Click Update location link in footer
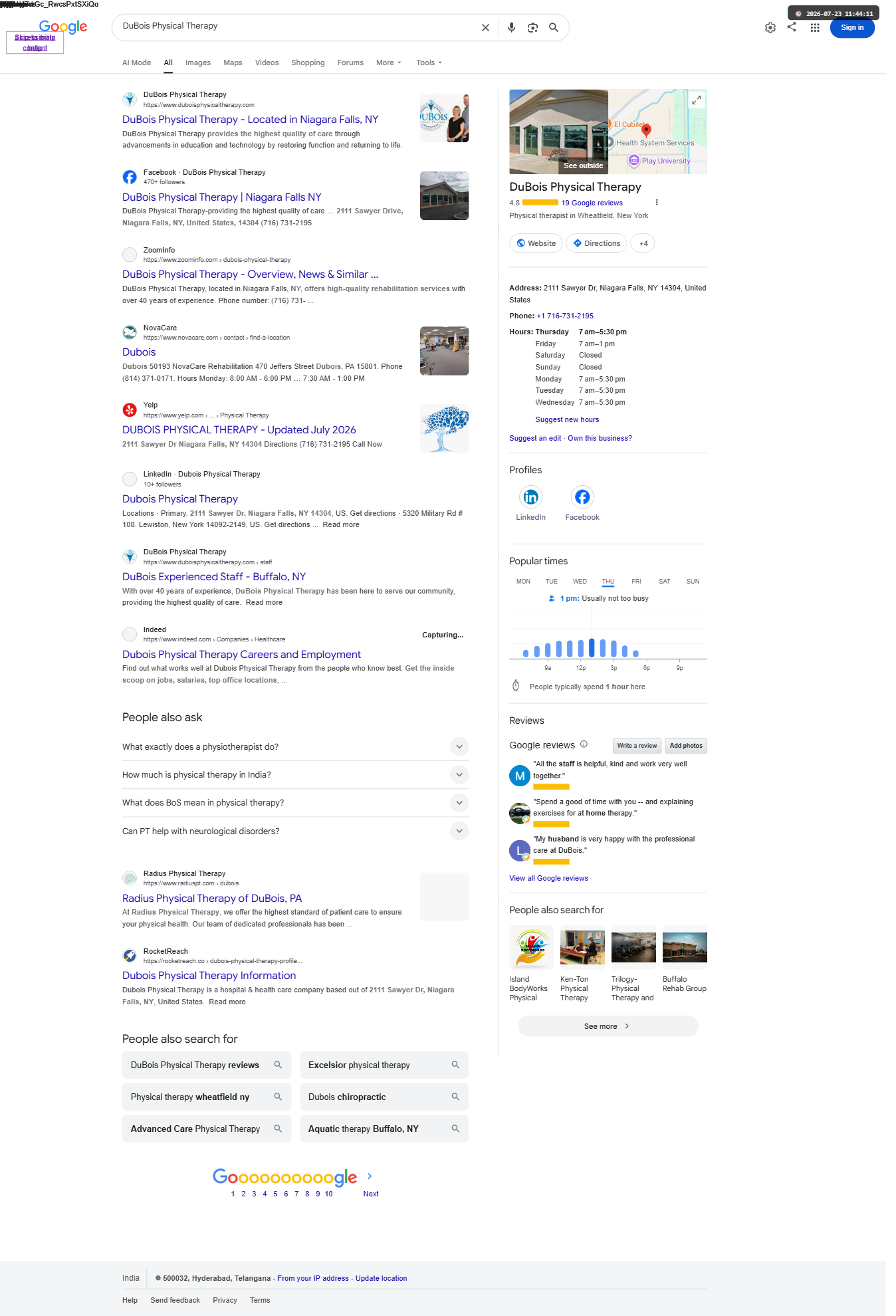Screen dimensions: 896x1316 pyautogui.click(x=381, y=1278)
